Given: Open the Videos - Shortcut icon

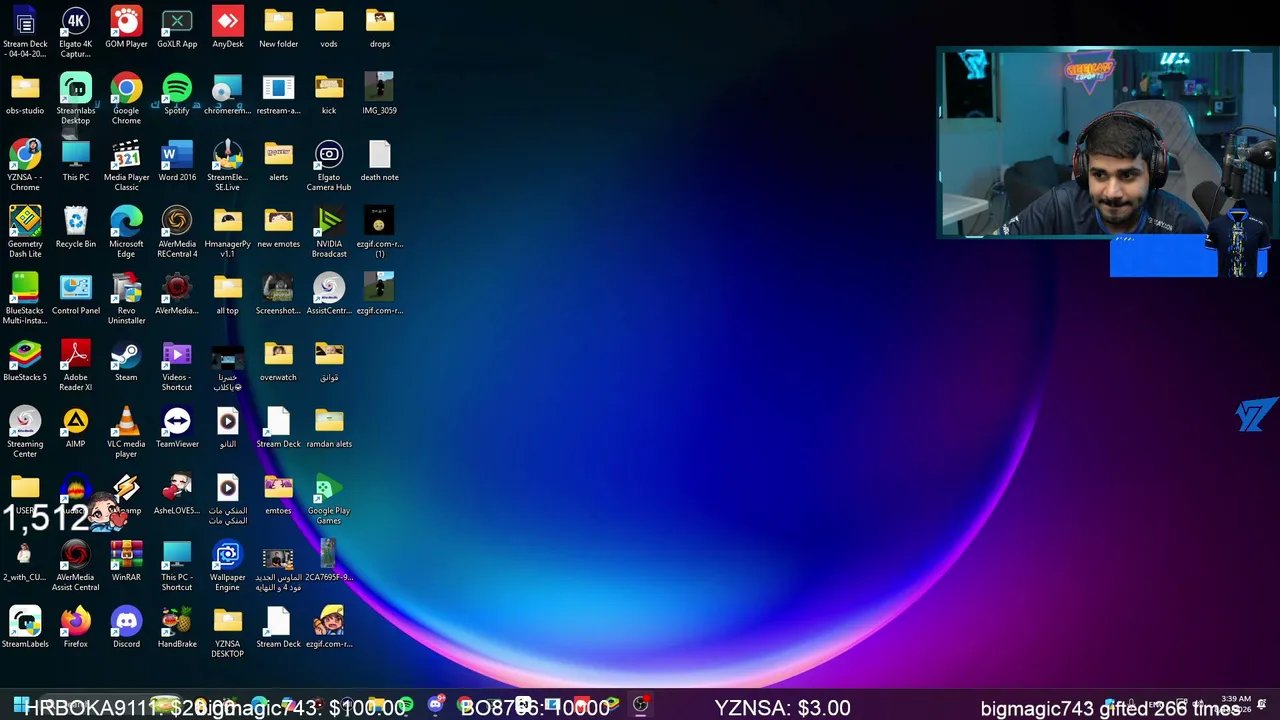Looking at the screenshot, I should pyautogui.click(x=177, y=366).
